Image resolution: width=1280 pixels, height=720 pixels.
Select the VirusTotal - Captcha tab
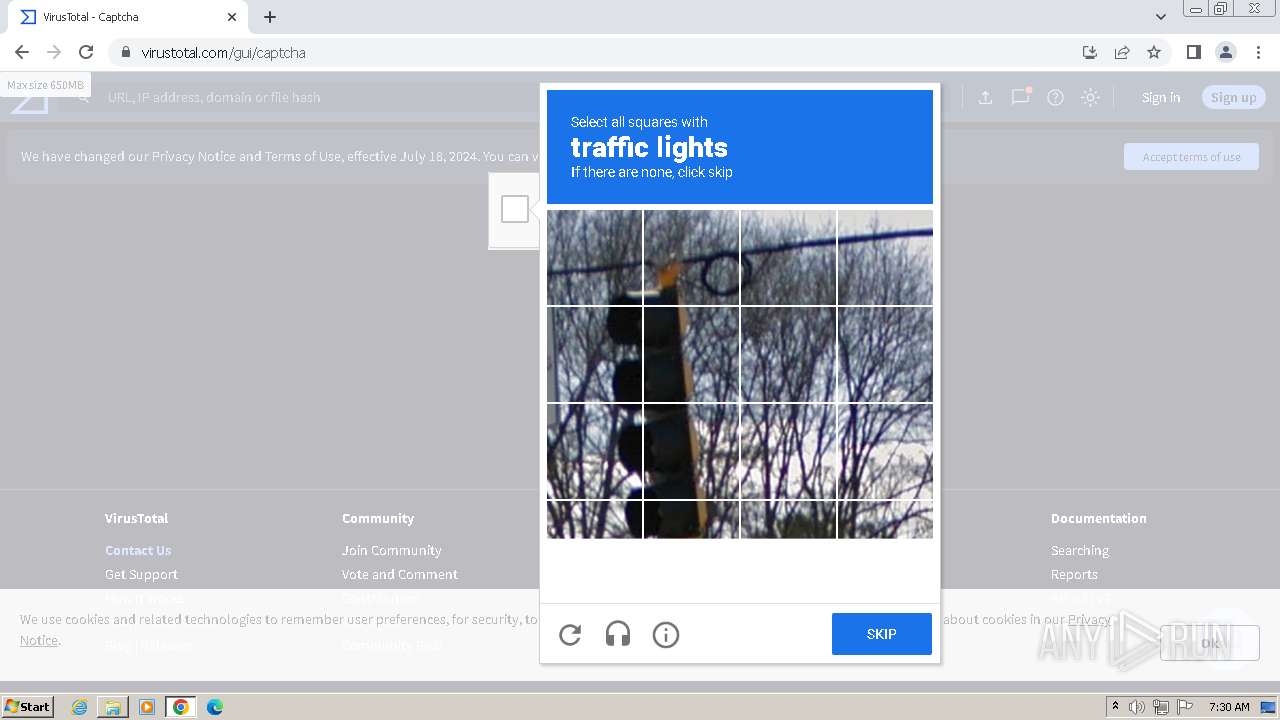pos(128,17)
